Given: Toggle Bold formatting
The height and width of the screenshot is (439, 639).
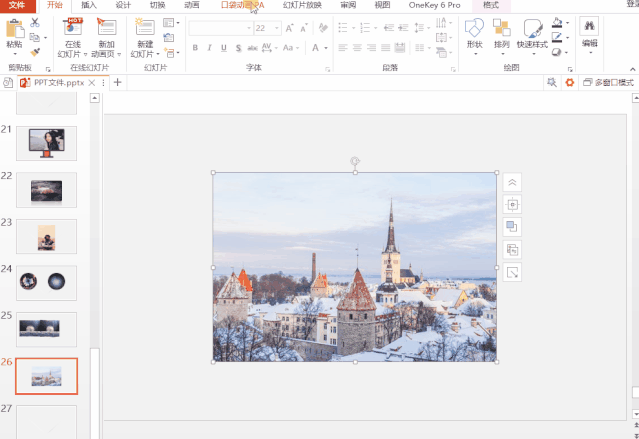Looking at the screenshot, I should [195, 48].
